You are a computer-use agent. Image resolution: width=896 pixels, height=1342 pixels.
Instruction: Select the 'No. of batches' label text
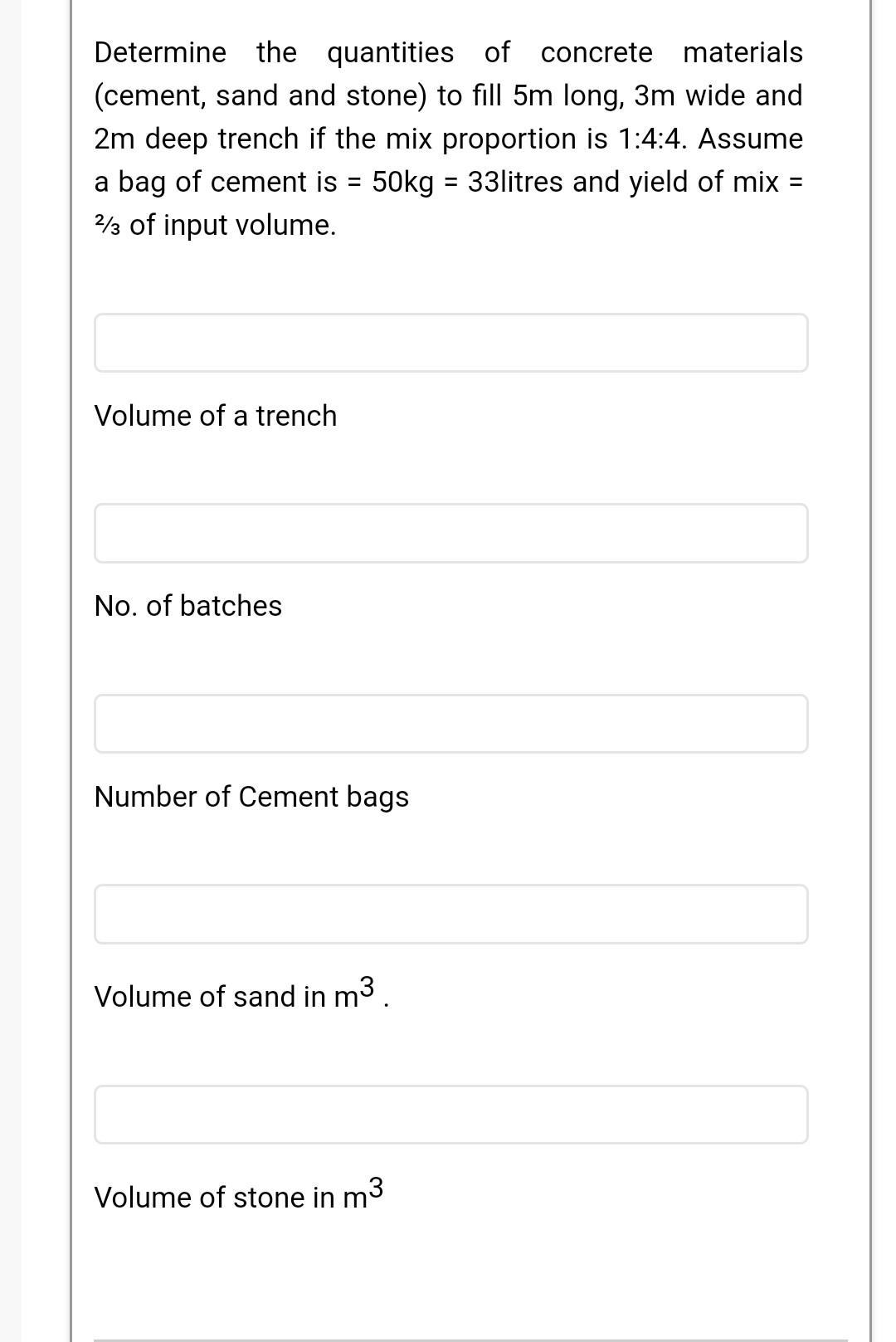coord(187,607)
